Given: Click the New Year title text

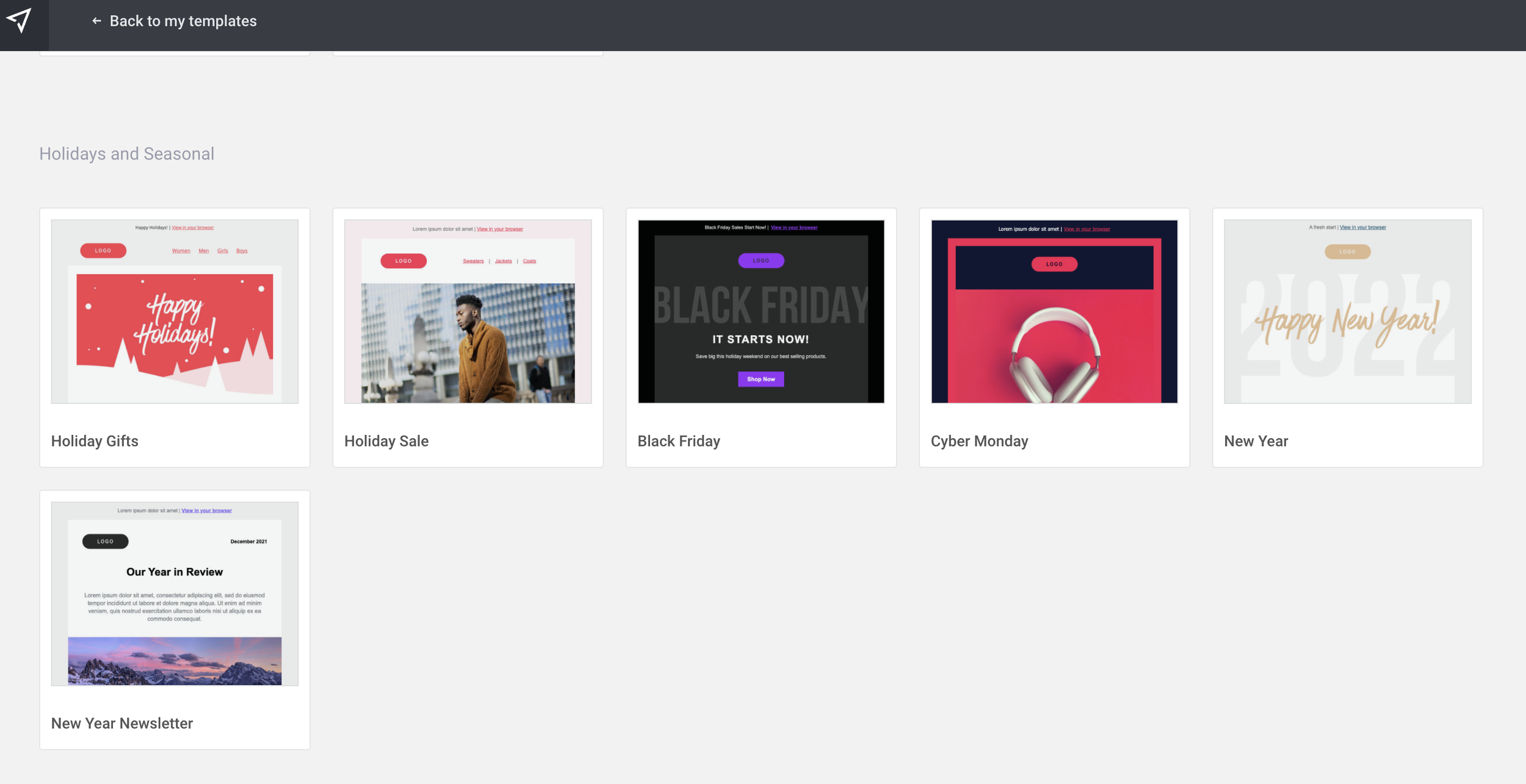Looking at the screenshot, I should coord(1256,441).
